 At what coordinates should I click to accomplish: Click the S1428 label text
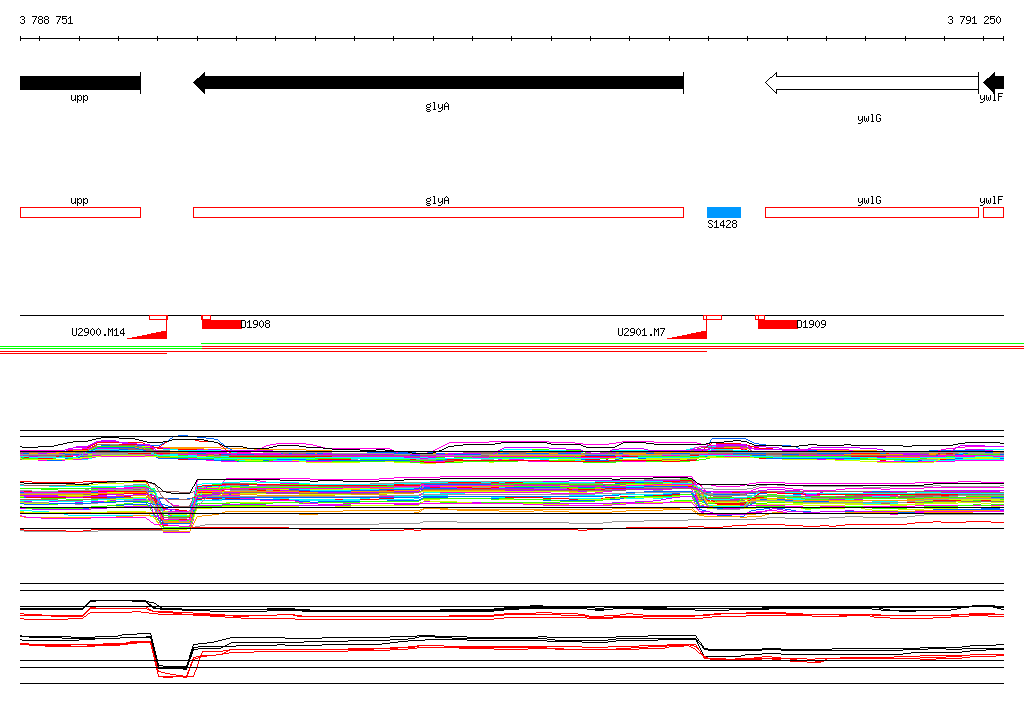722,224
